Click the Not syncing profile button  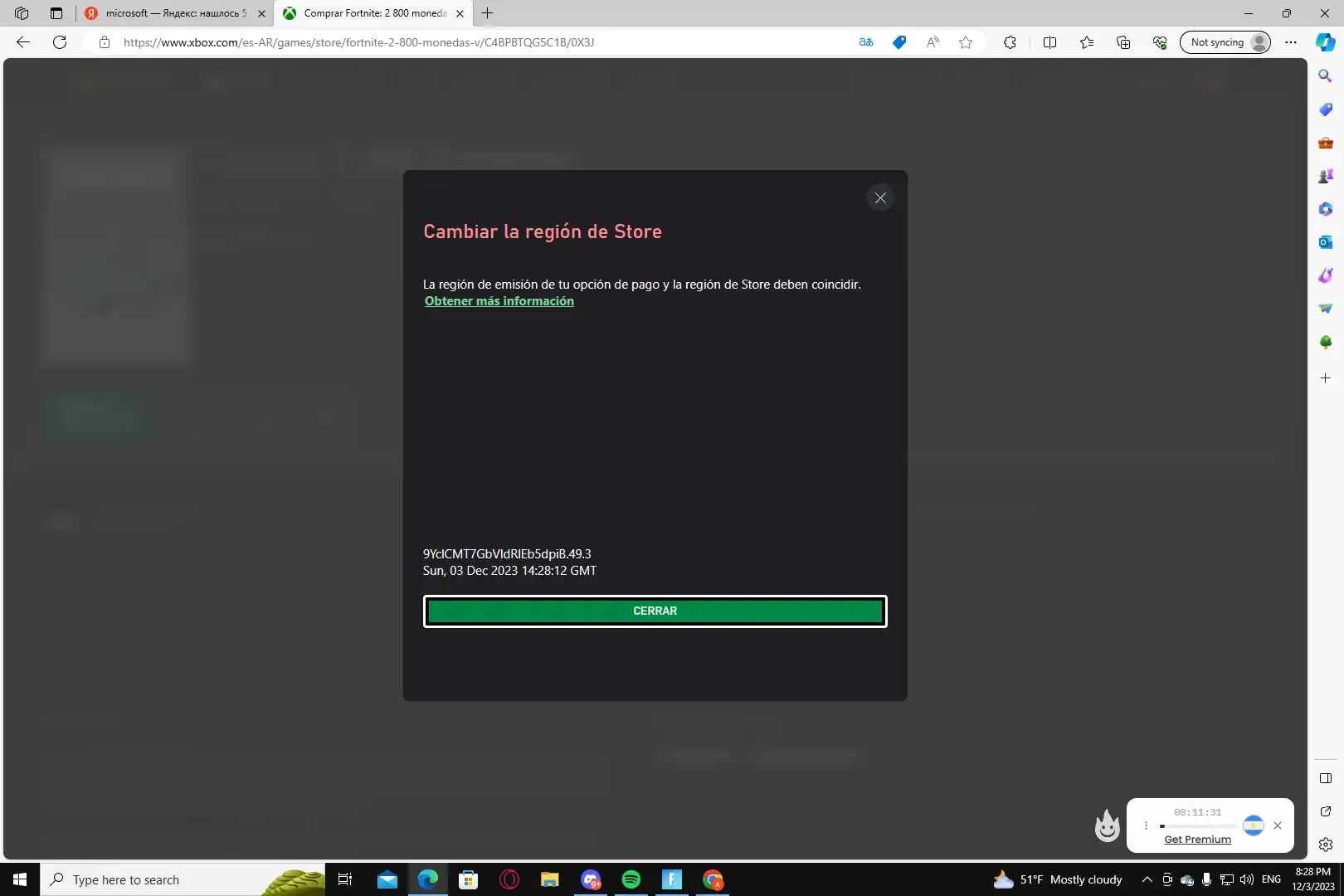pyautogui.click(x=1225, y=42)
